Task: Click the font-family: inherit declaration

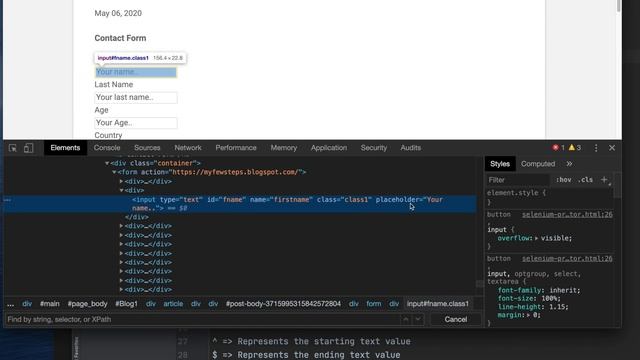Action: tap(539, 290)
